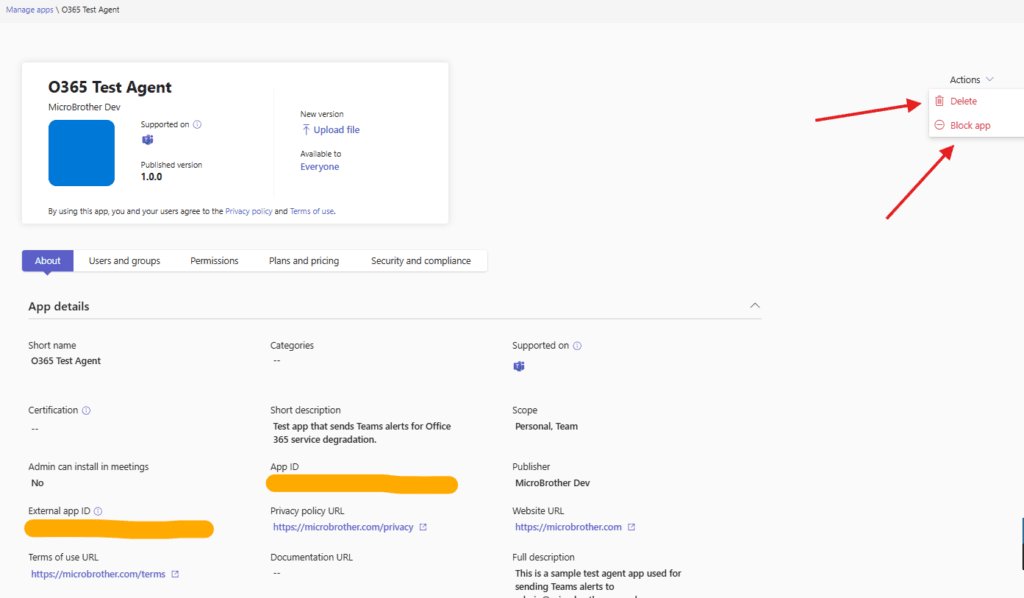
Task: Click external link icon next to Website URL link
Action: pos(631,527)
